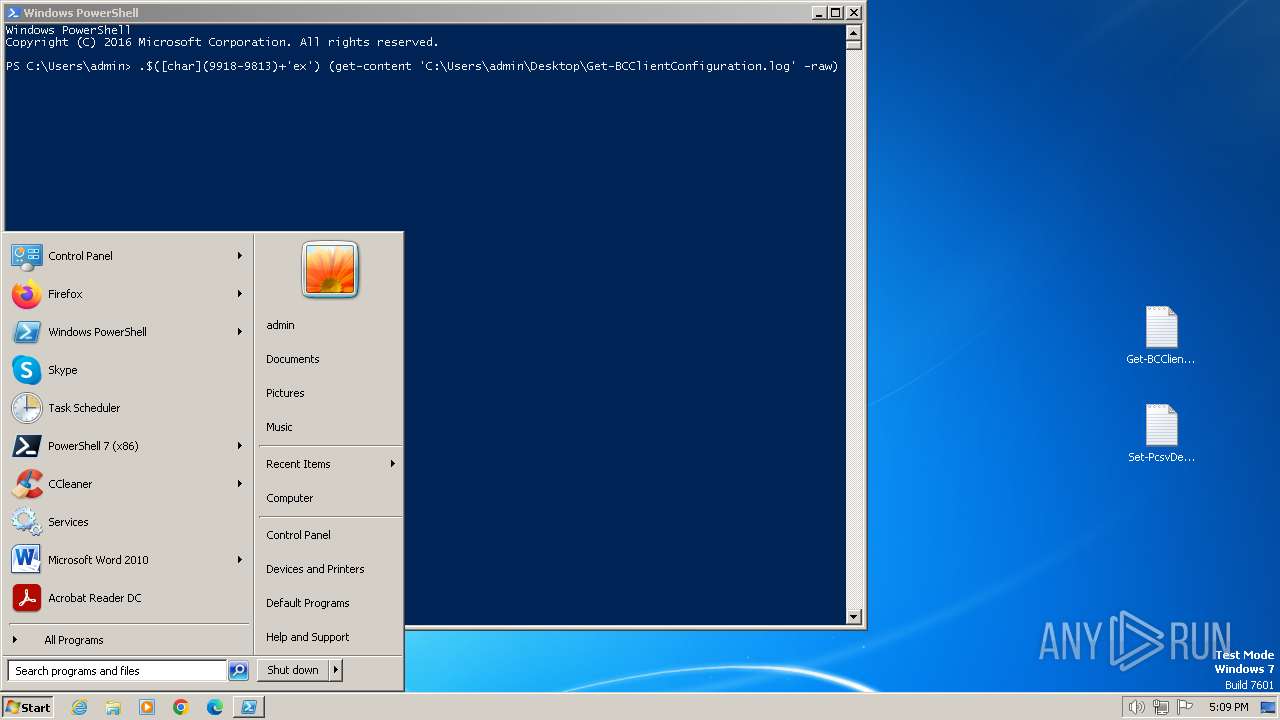Open Computer from Start menu
This screenshot has height=720, width=1280.
[330, 498]
